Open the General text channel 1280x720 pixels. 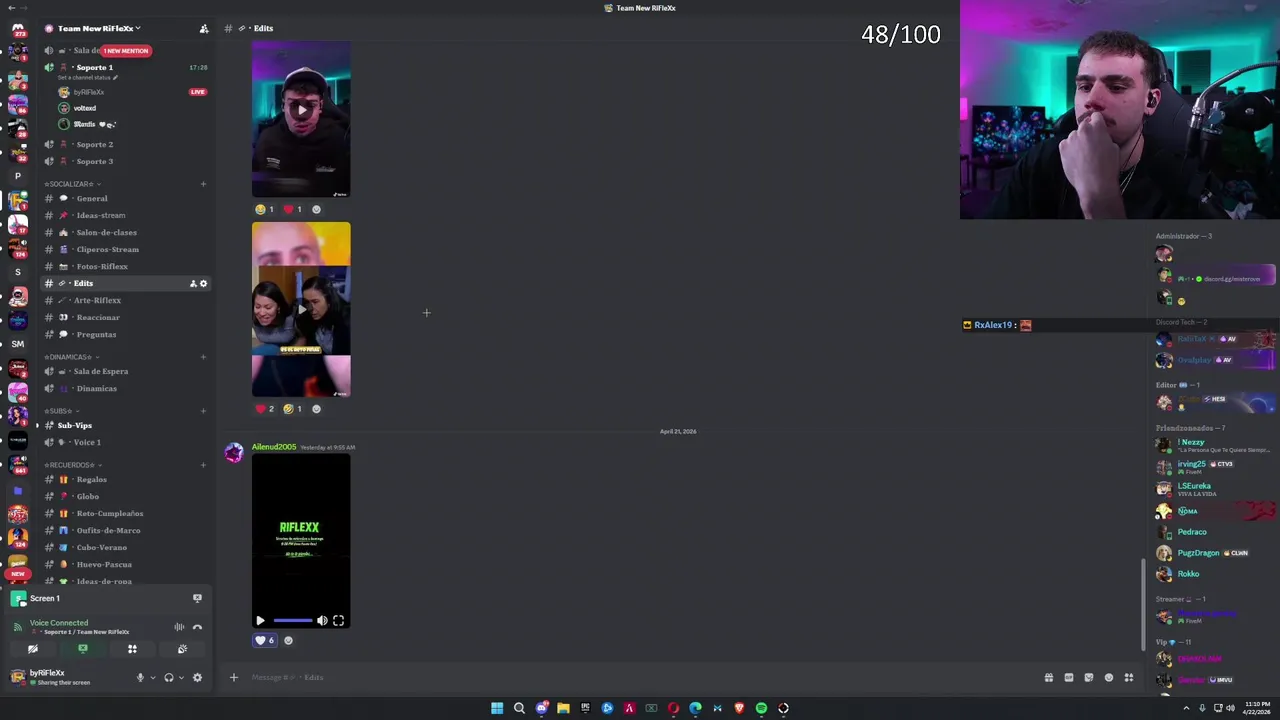pos(125,198)
